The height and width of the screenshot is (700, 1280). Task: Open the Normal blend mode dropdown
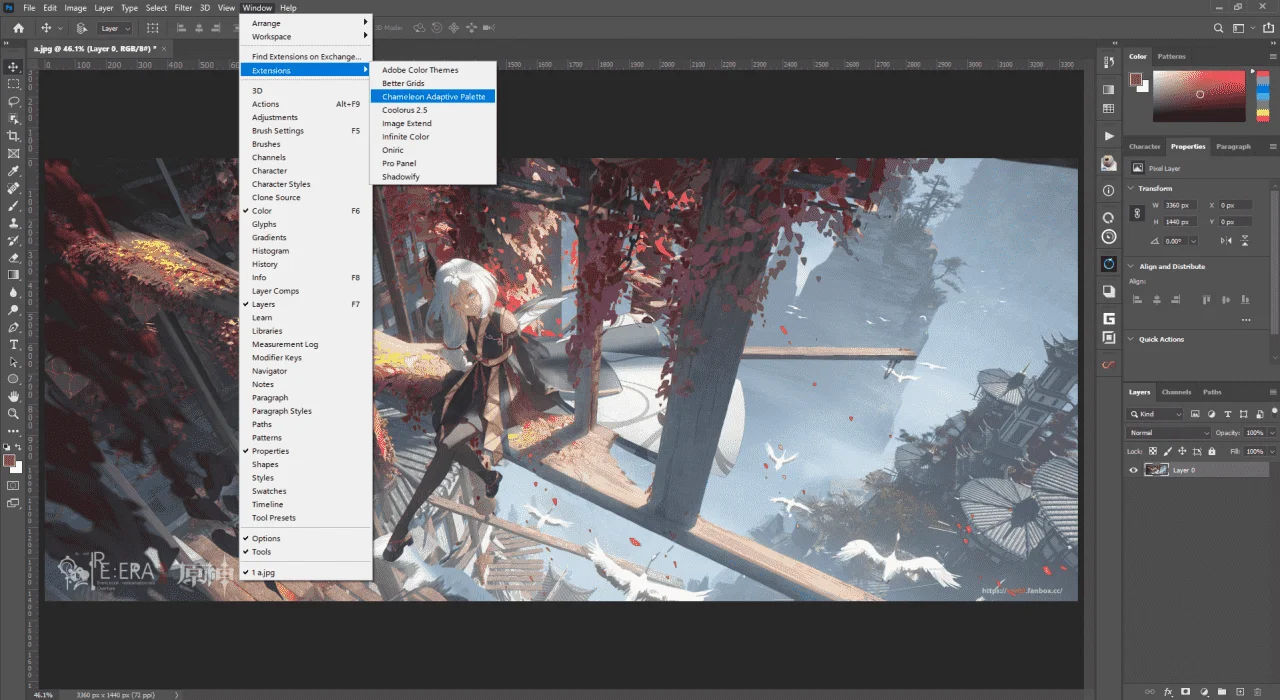pyautogui.click(x=1169, y=433)
